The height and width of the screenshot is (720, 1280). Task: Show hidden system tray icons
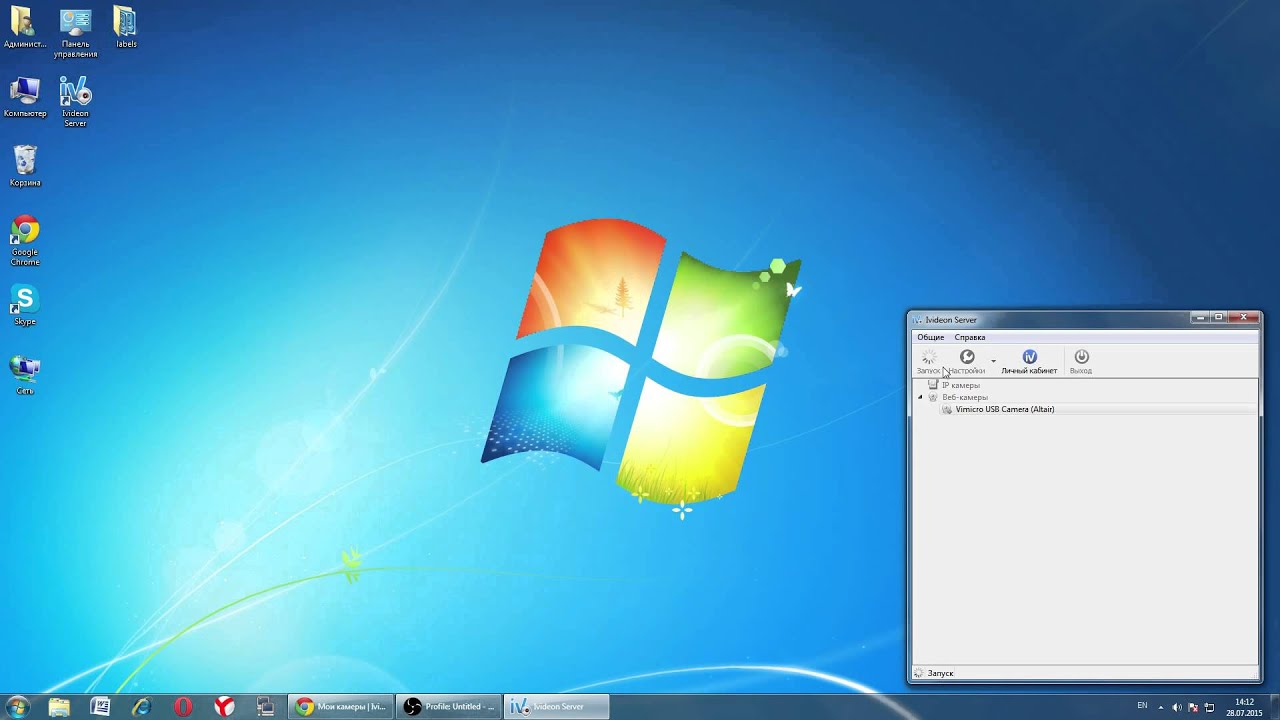[1160, 706]
